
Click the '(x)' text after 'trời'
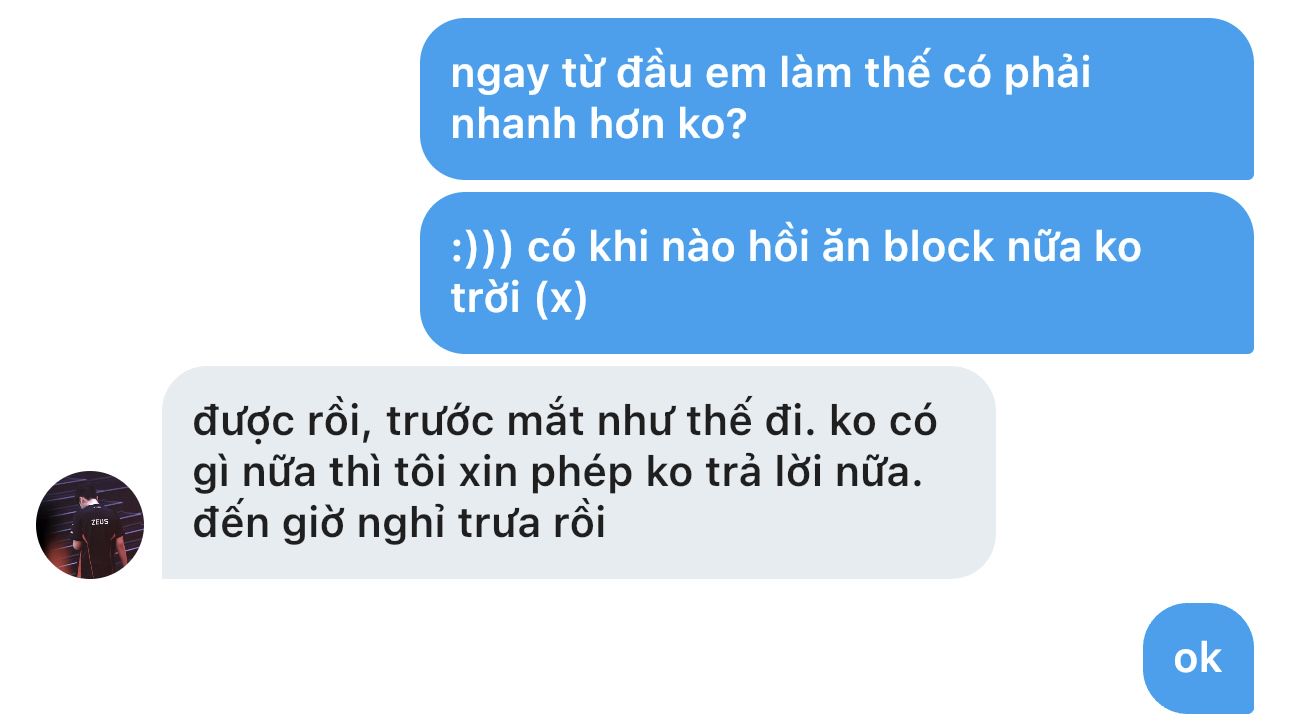pyautogui.click(x=562, y=298)
